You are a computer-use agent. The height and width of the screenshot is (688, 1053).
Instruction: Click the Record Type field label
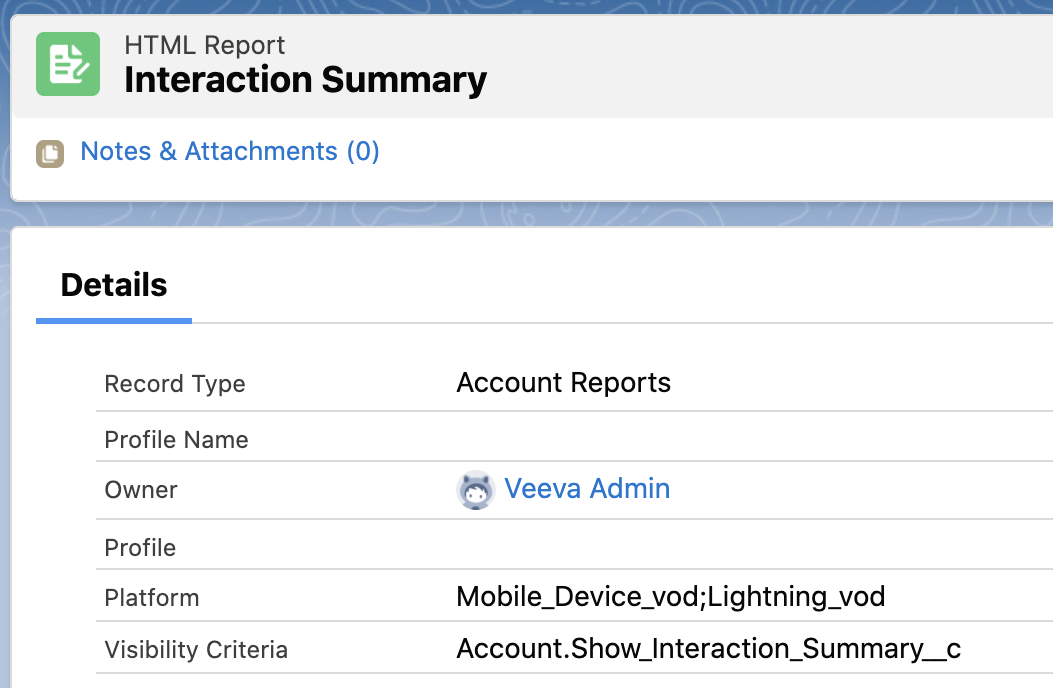[x=175, y=384]
